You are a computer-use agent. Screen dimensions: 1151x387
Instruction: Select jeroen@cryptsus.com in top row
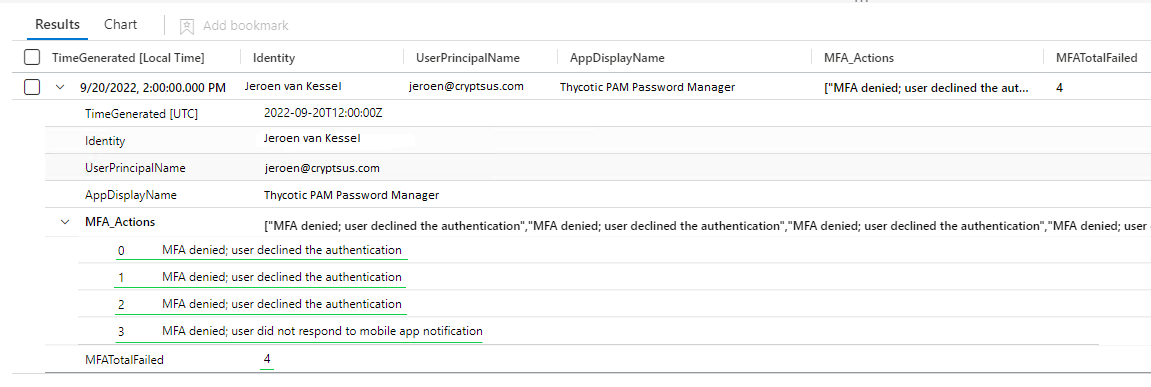coord(466,87)
